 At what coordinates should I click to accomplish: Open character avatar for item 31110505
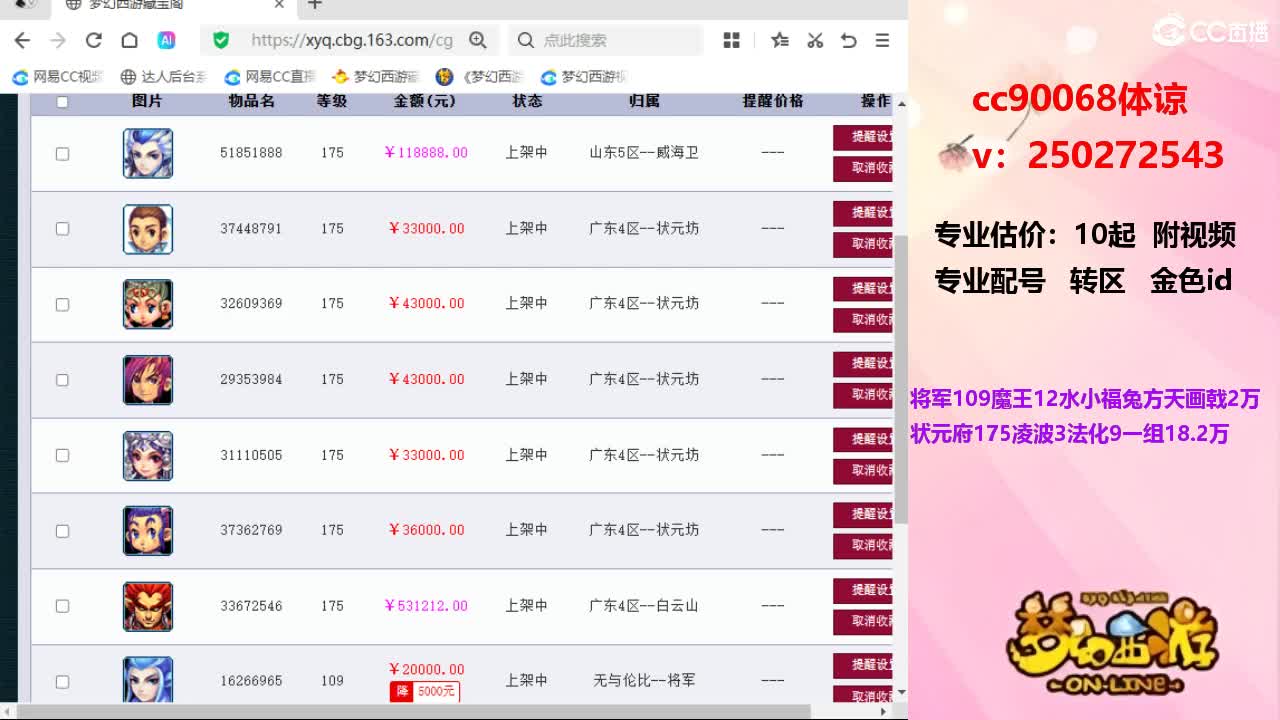pyautogui.click(x=148, y=455)
